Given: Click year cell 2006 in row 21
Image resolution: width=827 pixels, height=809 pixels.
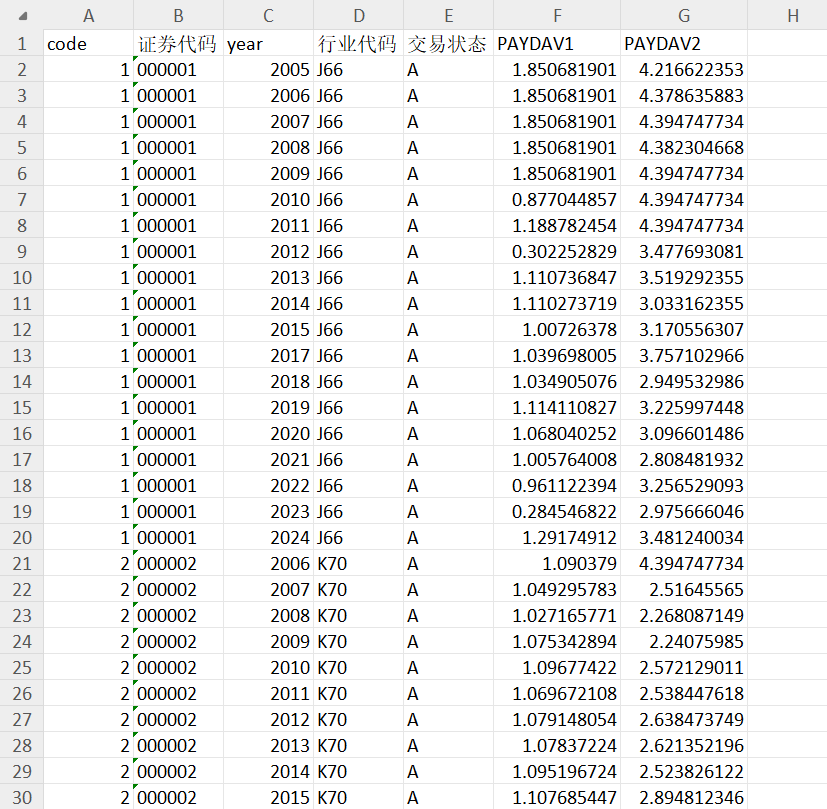Looking at the screenshot, I should tap(268, 563).
